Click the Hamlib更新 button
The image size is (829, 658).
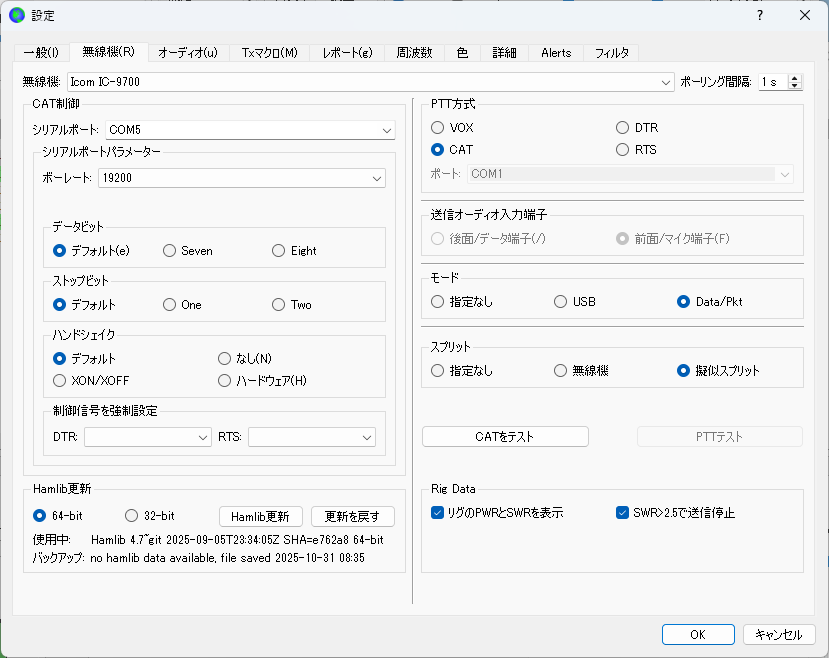[x=261, y=516]
